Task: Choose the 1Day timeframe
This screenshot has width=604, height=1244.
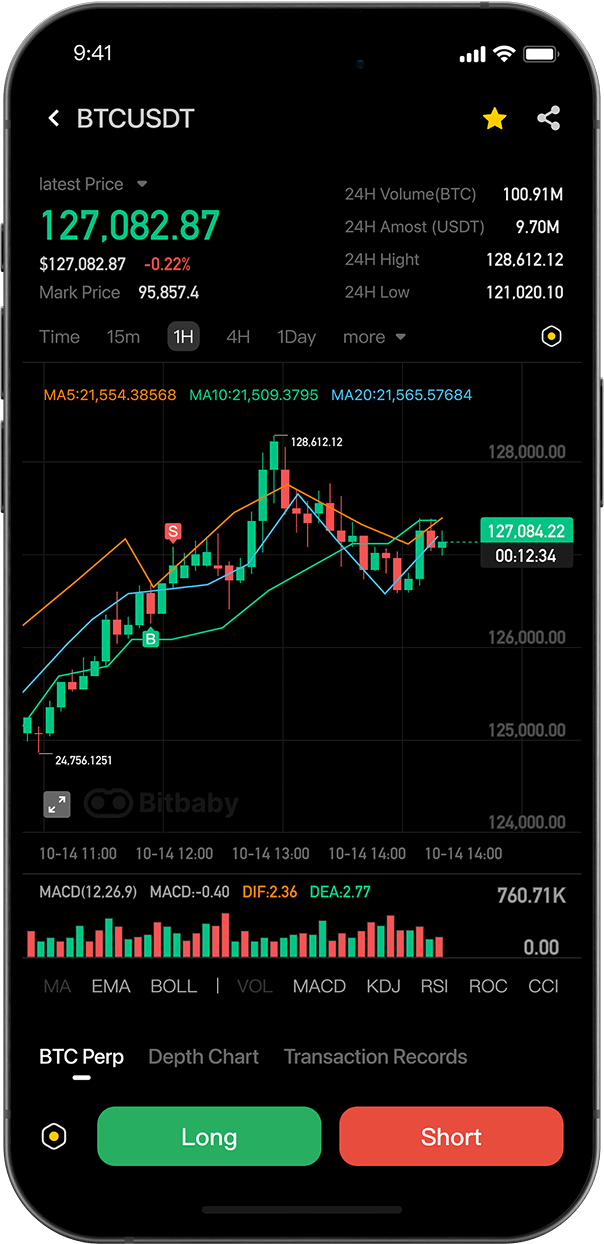Action: [x=296, y=337]
